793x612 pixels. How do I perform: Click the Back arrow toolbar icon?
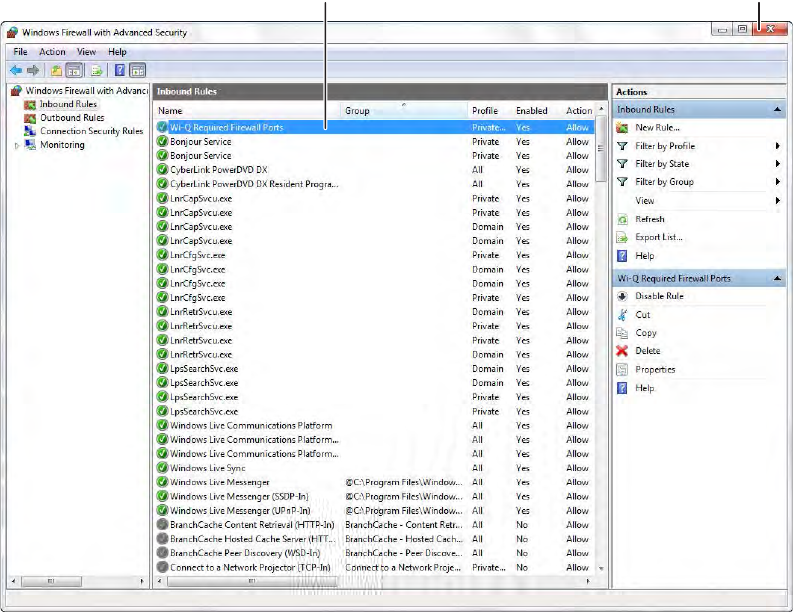click(x=16, y=70)
